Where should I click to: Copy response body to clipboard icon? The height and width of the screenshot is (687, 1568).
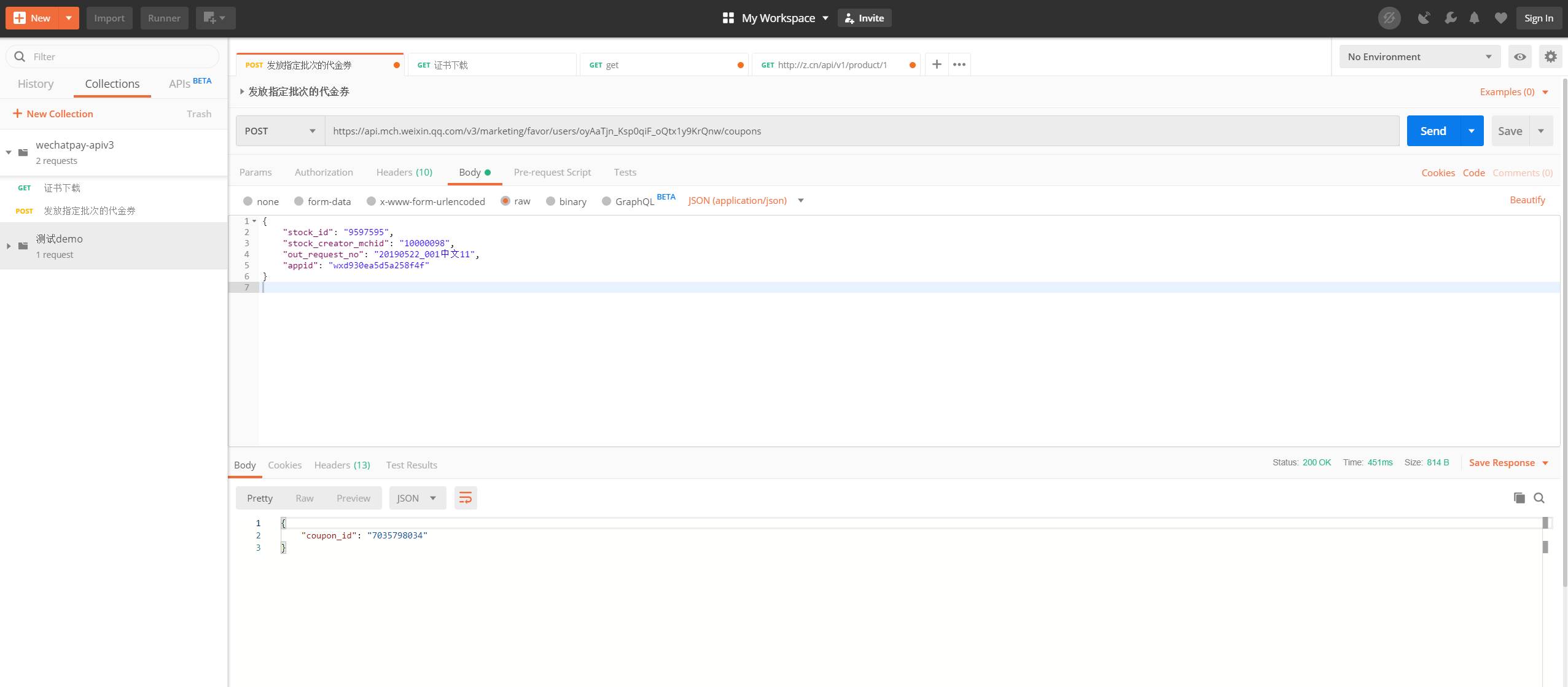tap(1519, 498)
